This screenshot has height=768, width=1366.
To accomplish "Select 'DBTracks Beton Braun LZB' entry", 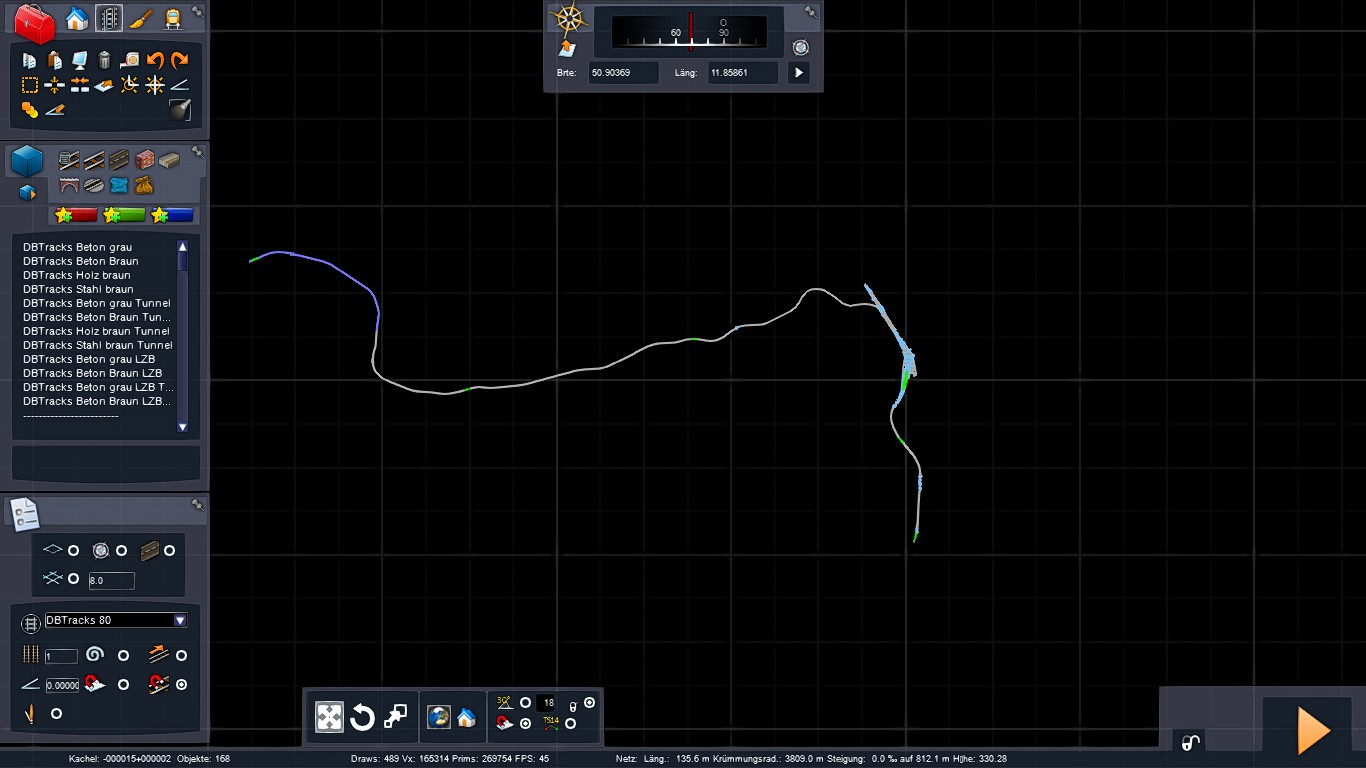I will click(92, 373).
